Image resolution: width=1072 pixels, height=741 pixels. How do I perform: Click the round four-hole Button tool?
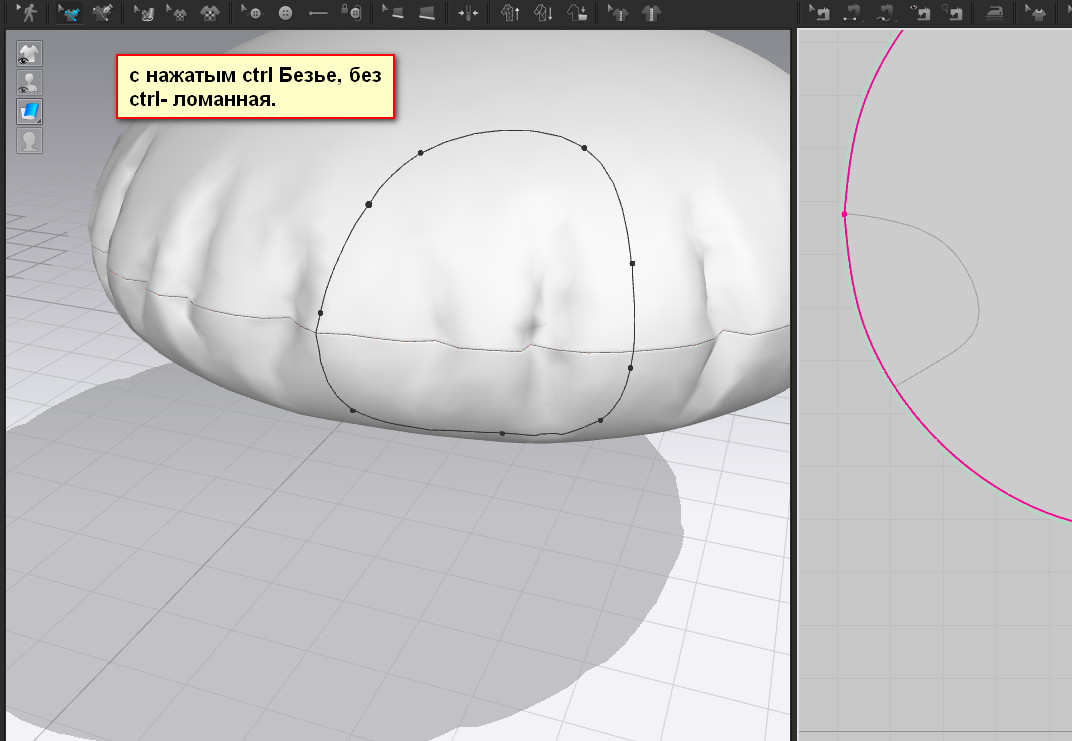286,13
